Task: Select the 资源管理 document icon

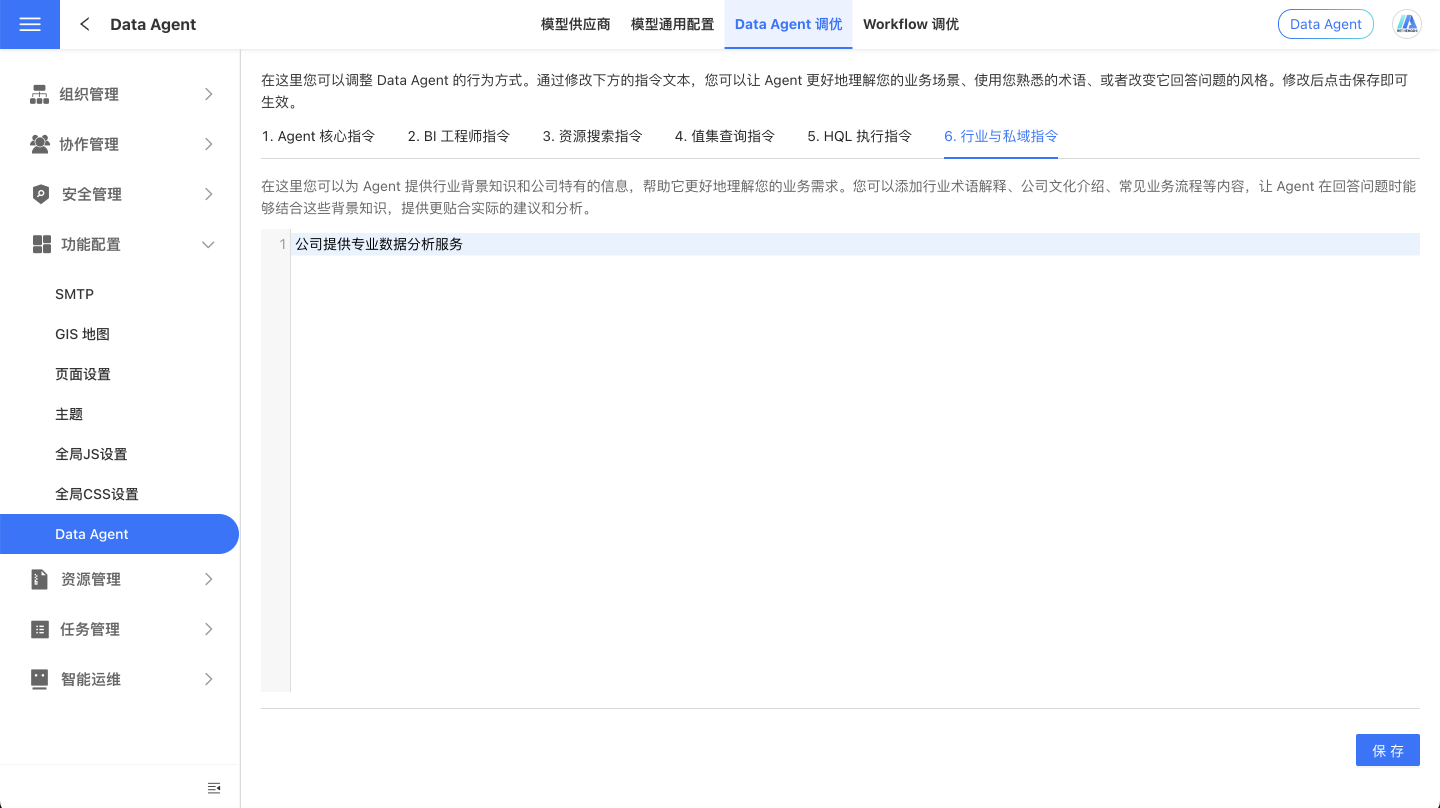Action: tap(38, 579)
